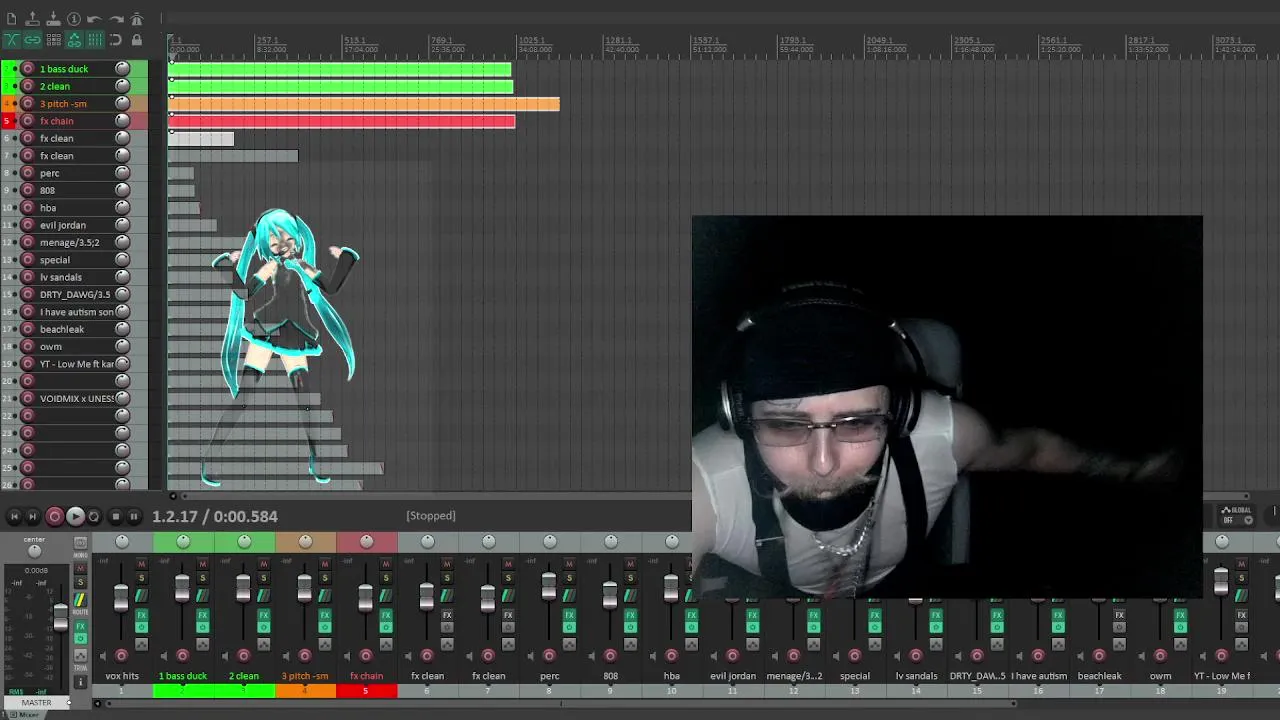
Task: Click the Redo arrow in toolbar
Action: coord(116,19)
